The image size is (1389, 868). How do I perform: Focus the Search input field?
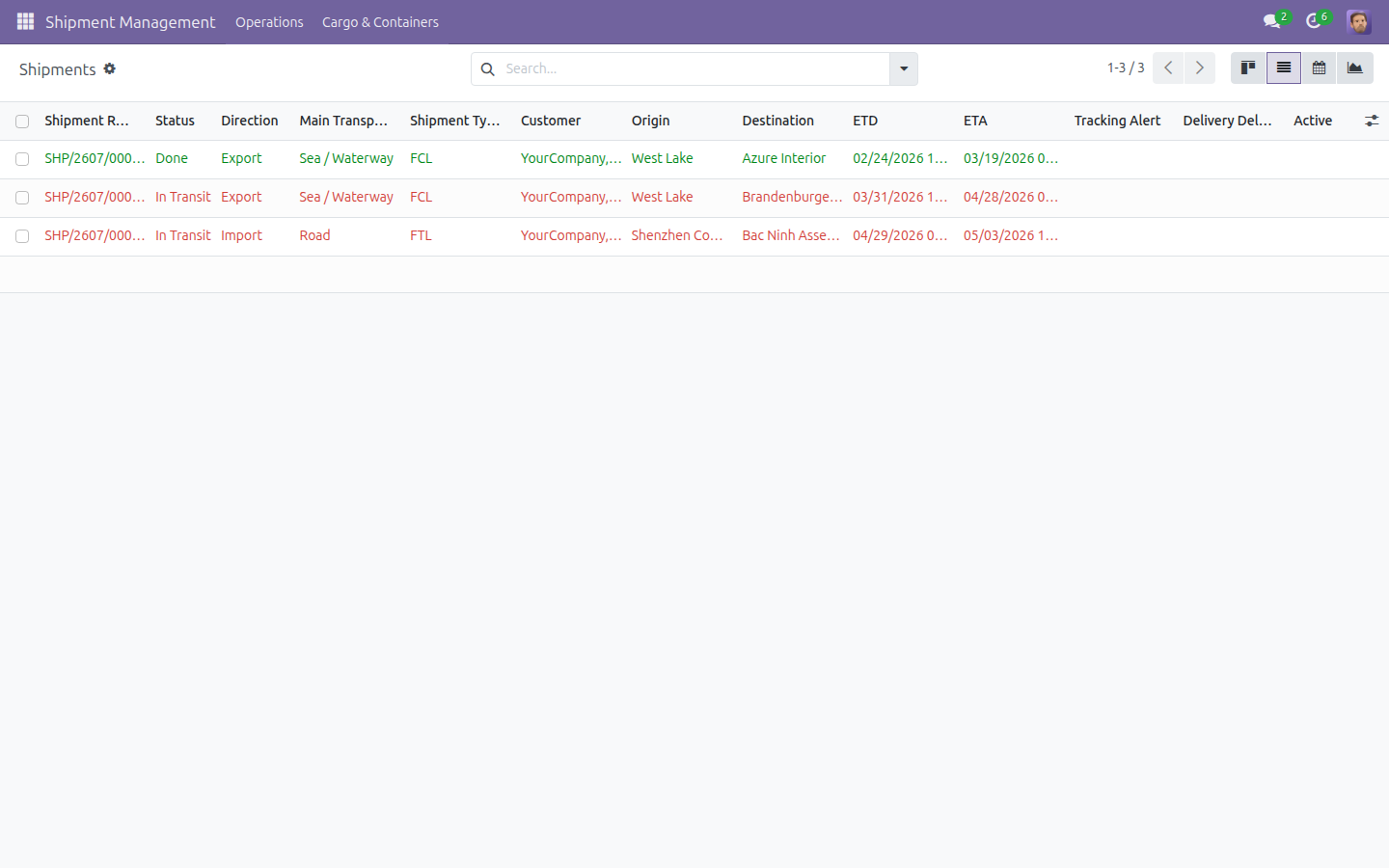[693, 68]
